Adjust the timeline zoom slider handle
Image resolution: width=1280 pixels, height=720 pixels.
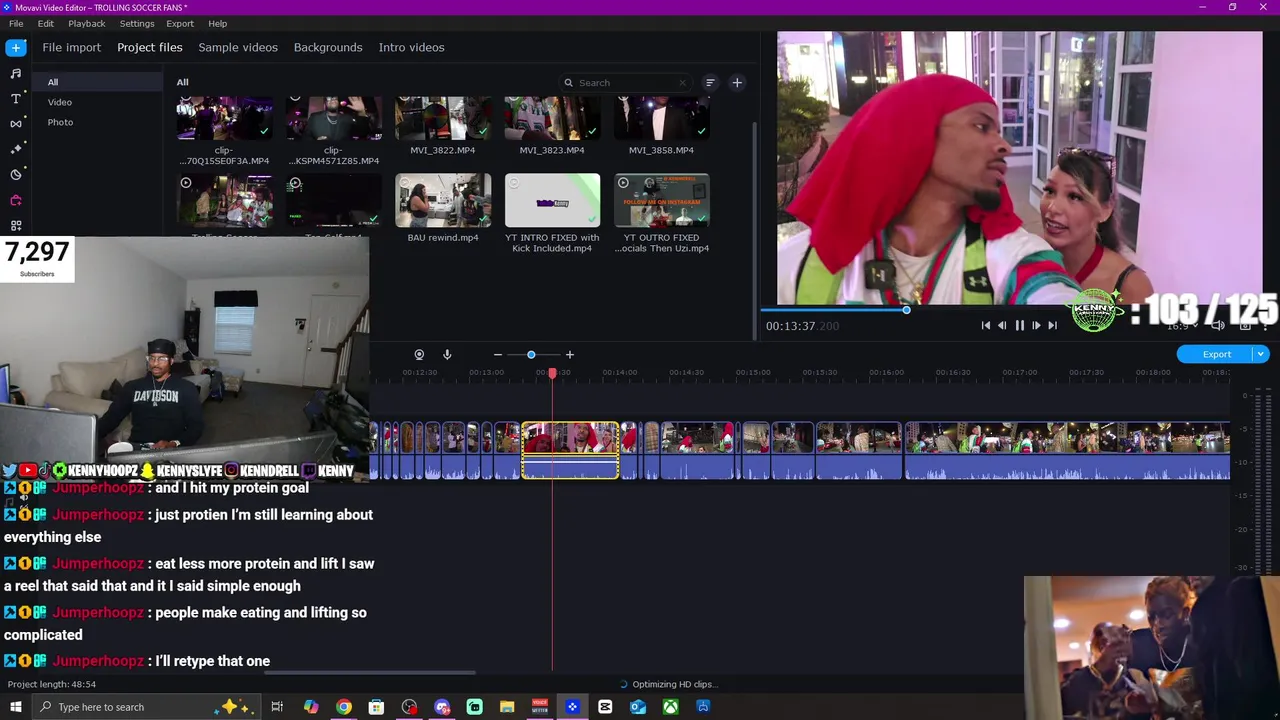point(531,355)
